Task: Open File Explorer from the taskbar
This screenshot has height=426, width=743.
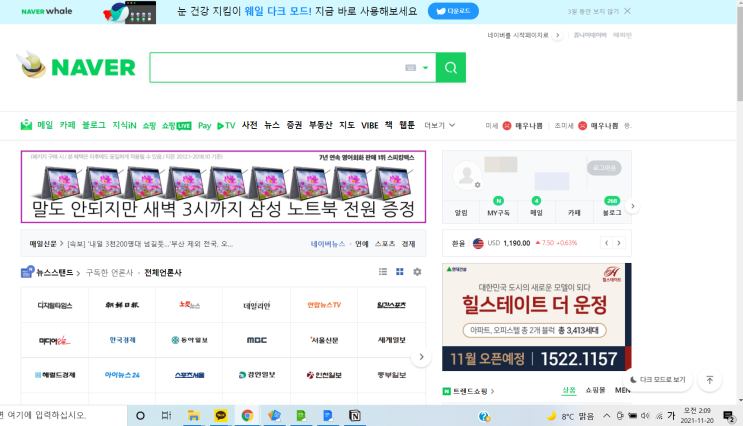Action: tap(193, 416)
